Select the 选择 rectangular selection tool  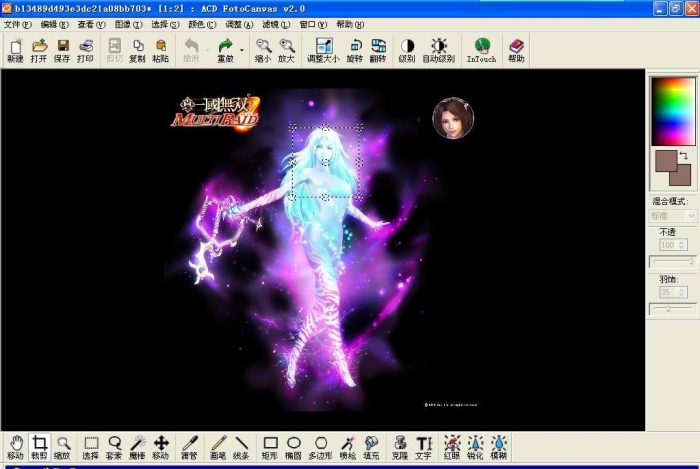[91, 448]
